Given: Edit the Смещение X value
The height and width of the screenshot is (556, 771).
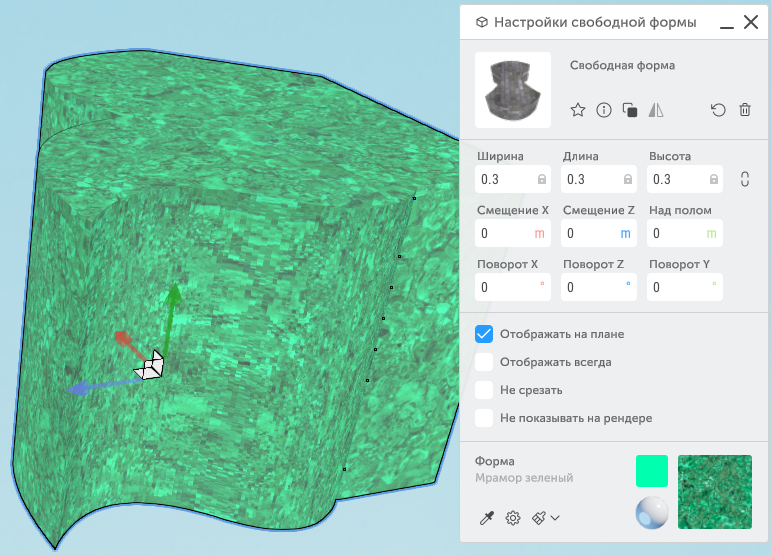Looking at the screenshot, I should click(513, 233).
